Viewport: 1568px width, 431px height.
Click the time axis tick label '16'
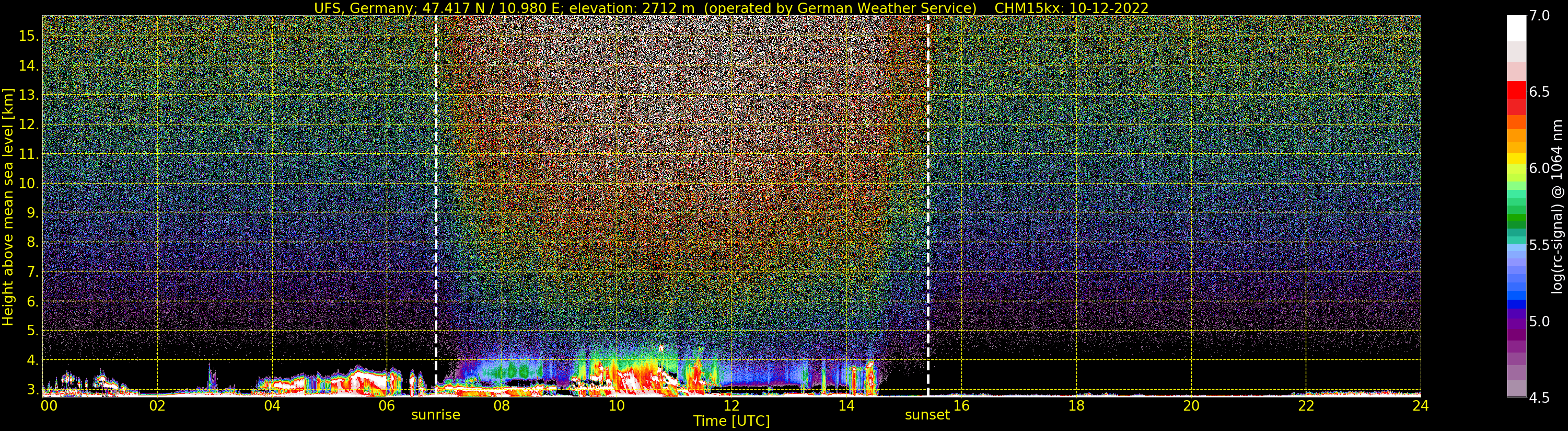coord(961,406)
